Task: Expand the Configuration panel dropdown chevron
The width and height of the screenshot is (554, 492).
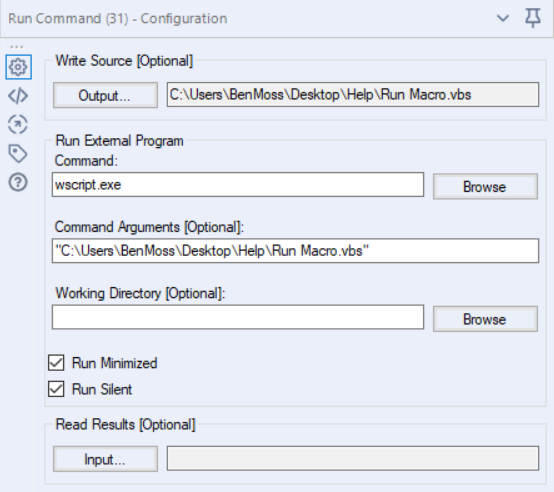Action: click(503, 18)
